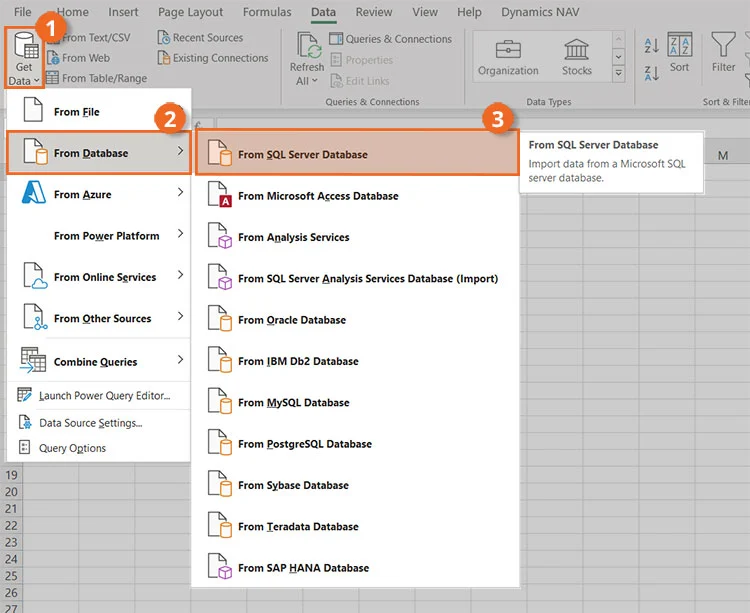Open Data Source Settings
Screen dimensions: 750x613
(99, 423)
